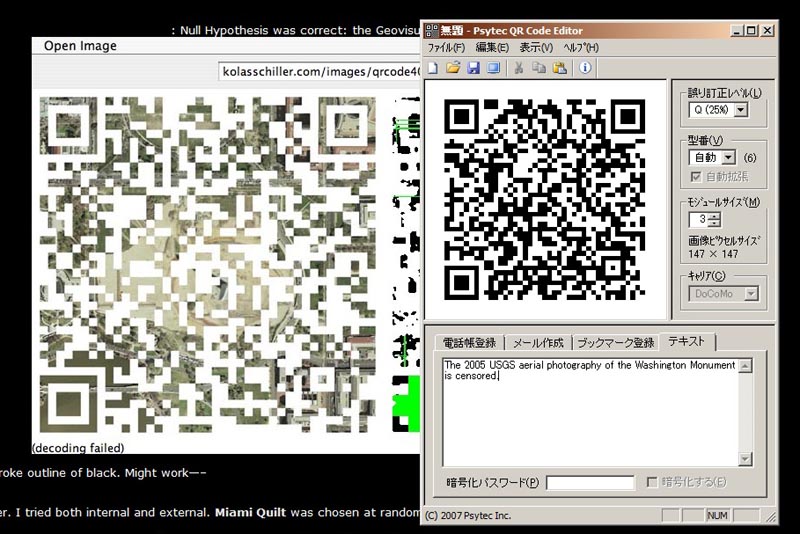This screenshot has width=800, height=534.
Task: Increase module size with stepper up arrow
Action: [714, 216]
